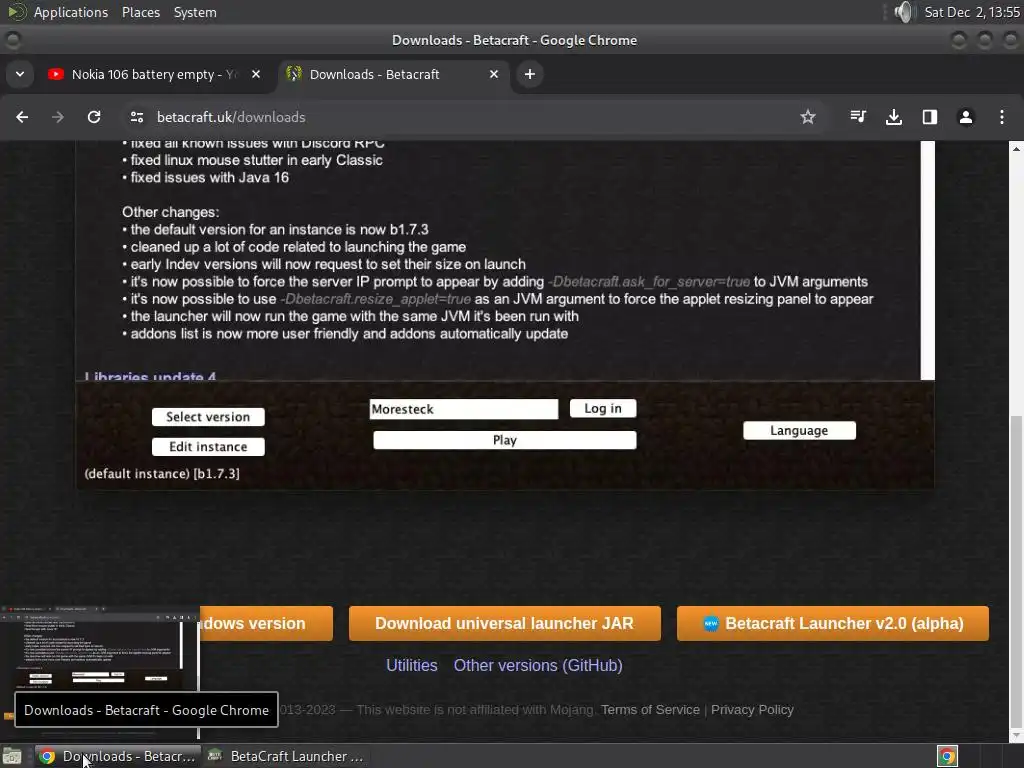
Task: Open the System menu
Action: [x=195, y=12]
